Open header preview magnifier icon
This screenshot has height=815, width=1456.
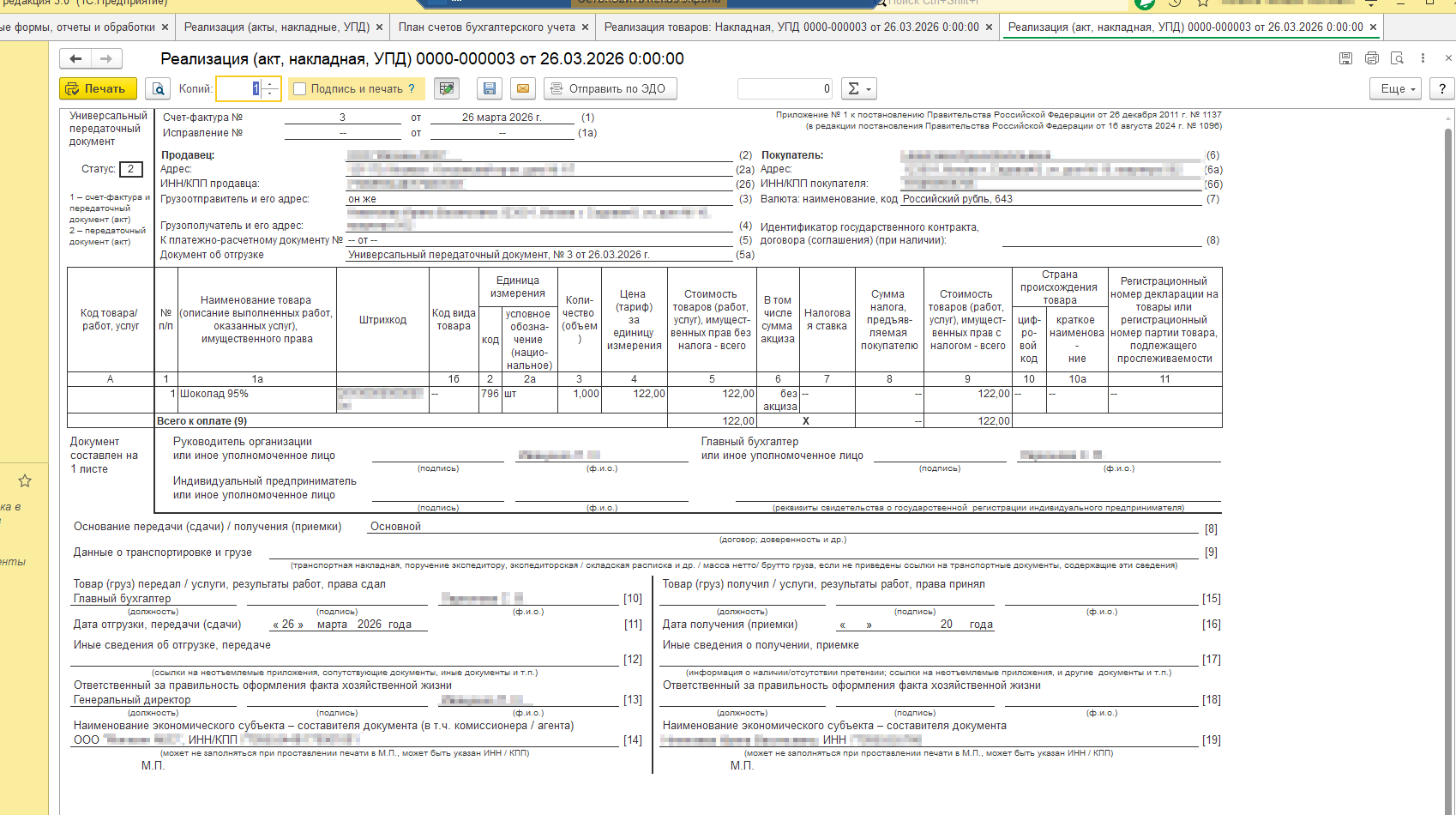[x=1397, y=58]
